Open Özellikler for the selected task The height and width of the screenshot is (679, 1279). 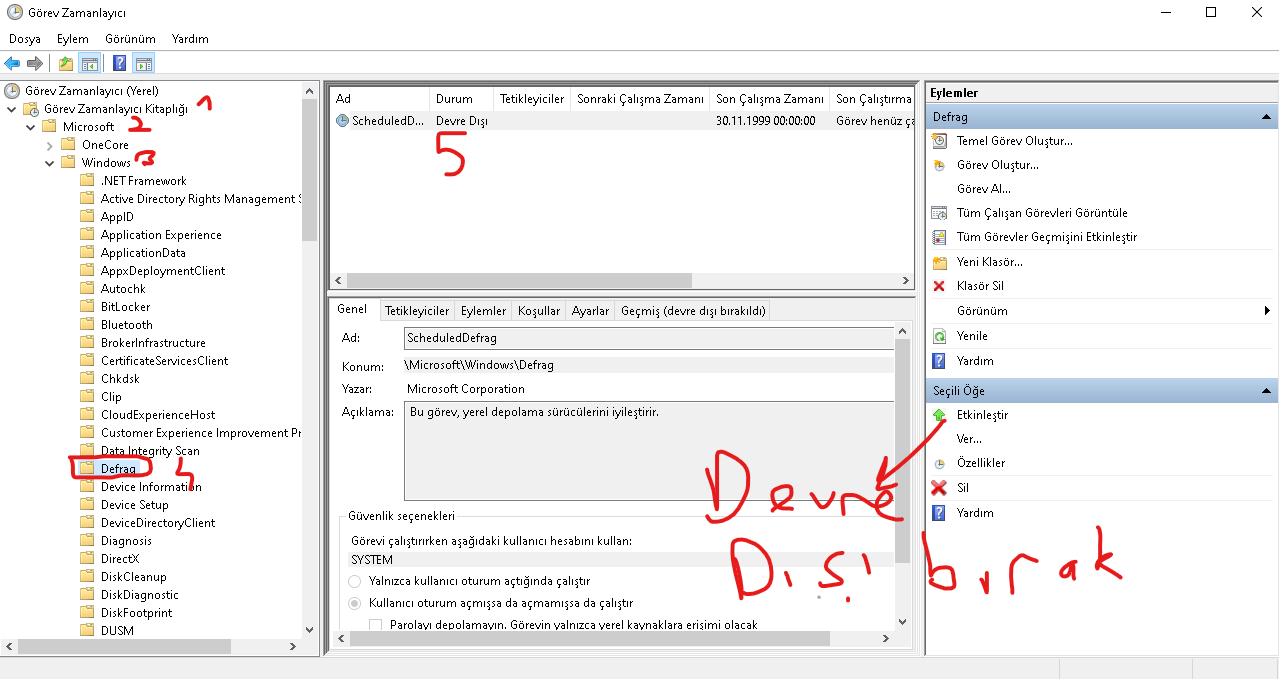(x=981, y=463)
